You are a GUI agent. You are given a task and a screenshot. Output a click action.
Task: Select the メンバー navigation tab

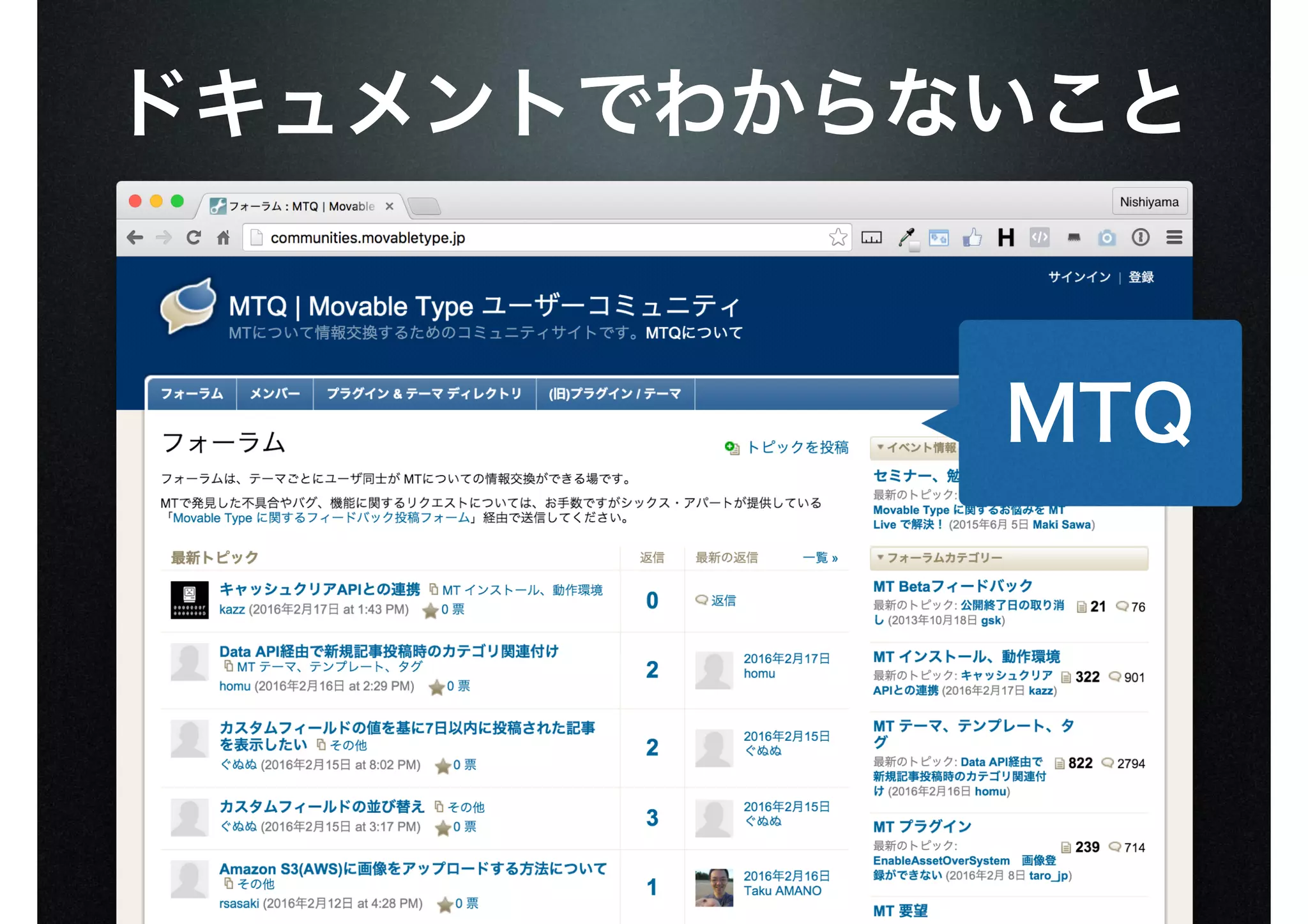tap(275, 393)
